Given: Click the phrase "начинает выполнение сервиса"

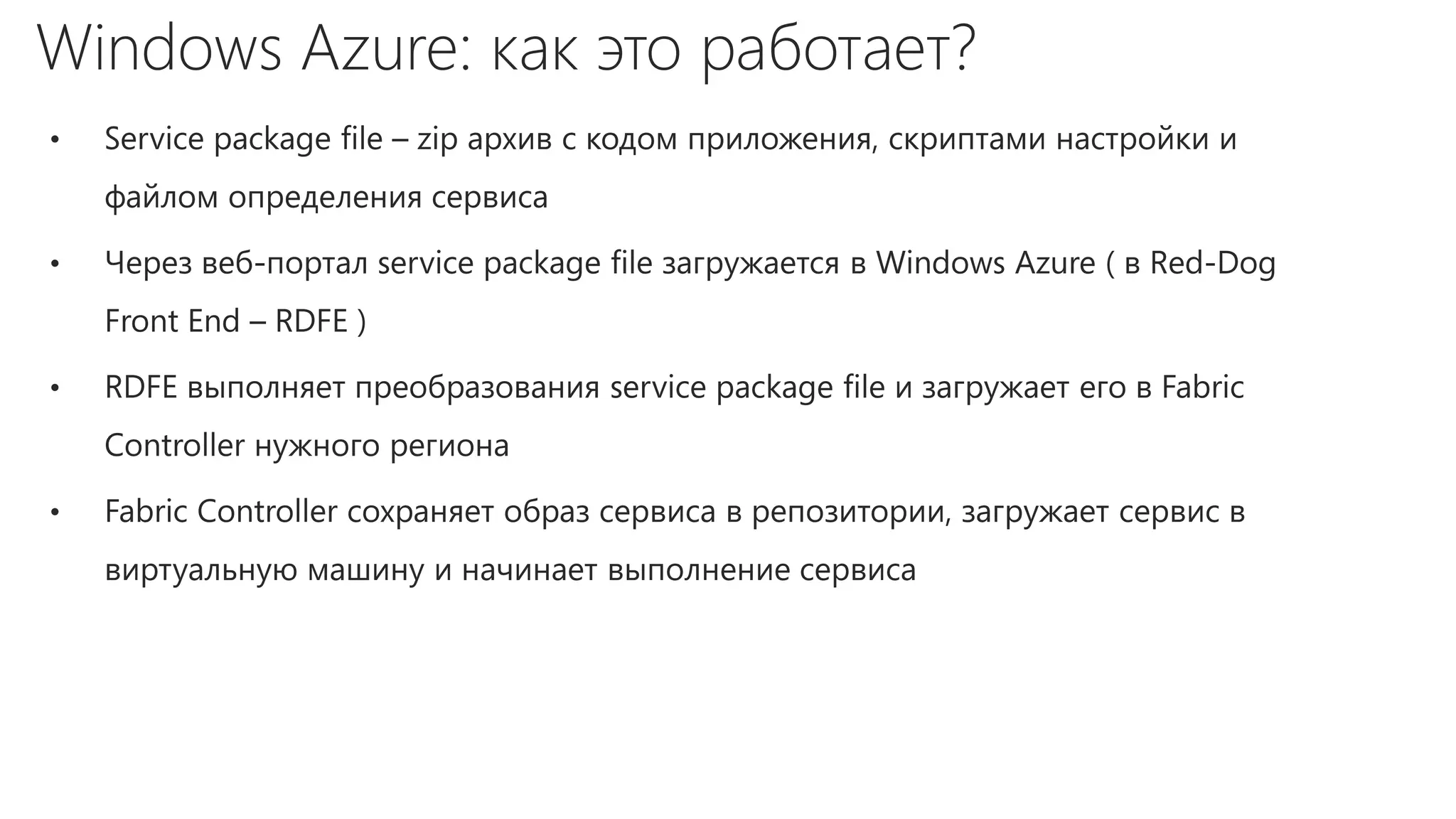Looking at the screenshot, I should click(688, 571).
